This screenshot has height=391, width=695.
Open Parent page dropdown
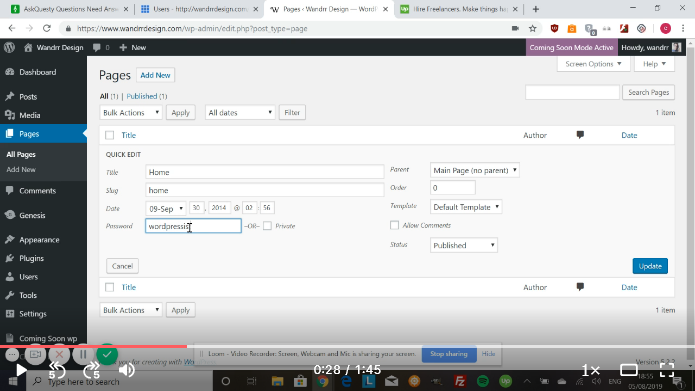click(x=474, y=170)
